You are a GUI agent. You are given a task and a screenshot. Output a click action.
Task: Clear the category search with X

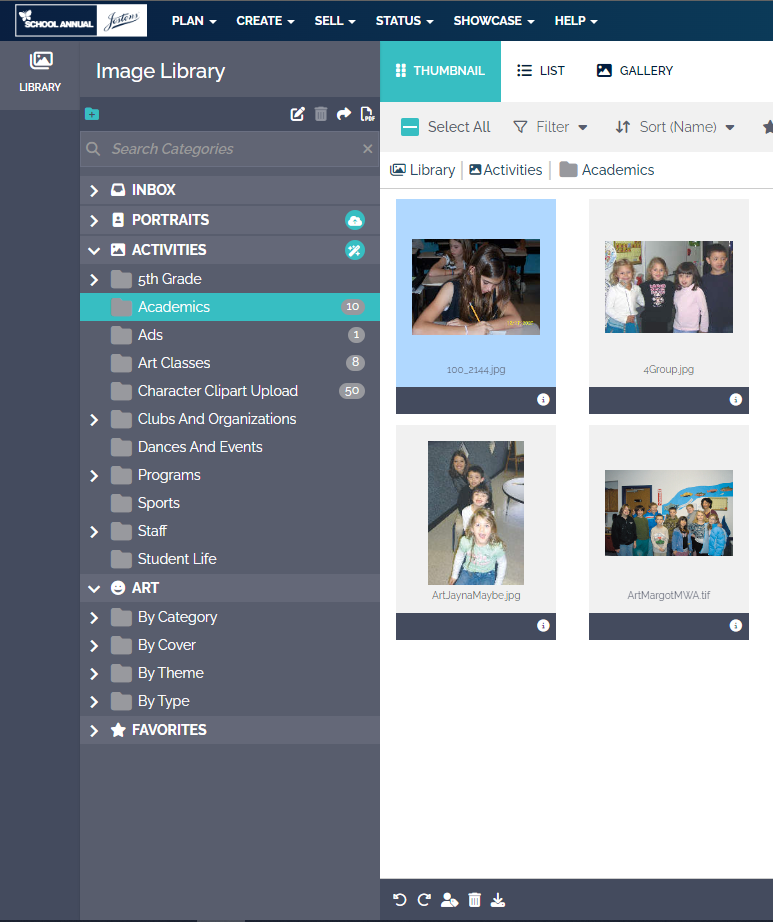368,149
